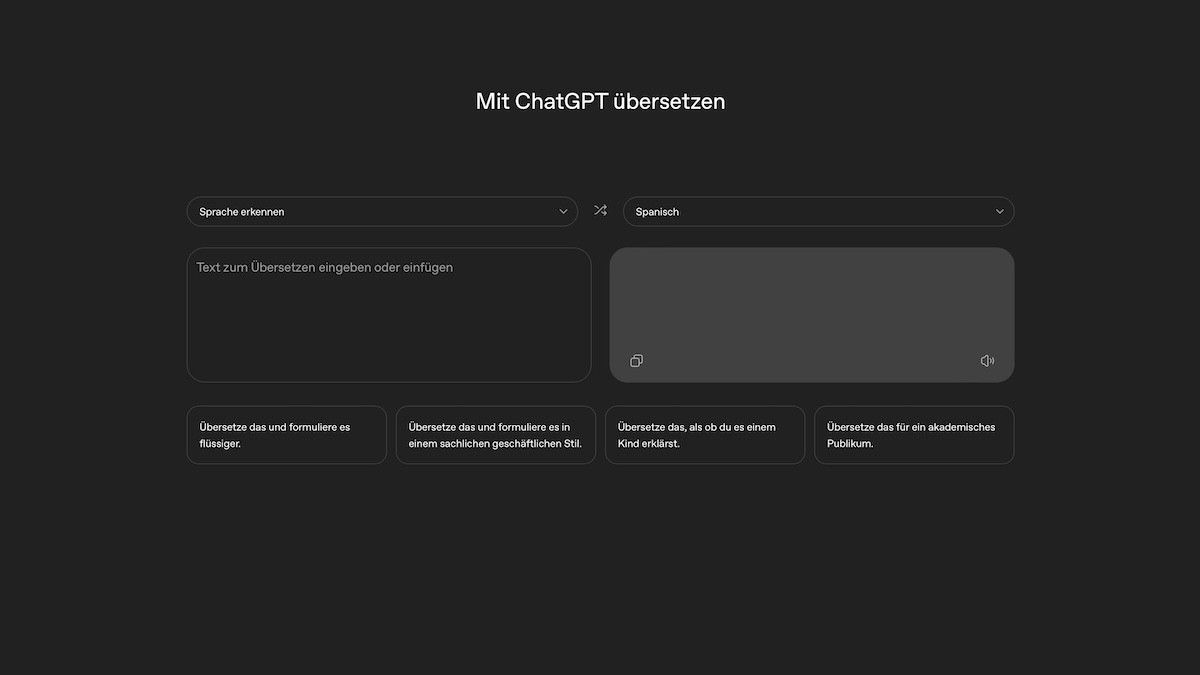
Task: Click the chevron in the source language selector
Action: coord(563,212)
